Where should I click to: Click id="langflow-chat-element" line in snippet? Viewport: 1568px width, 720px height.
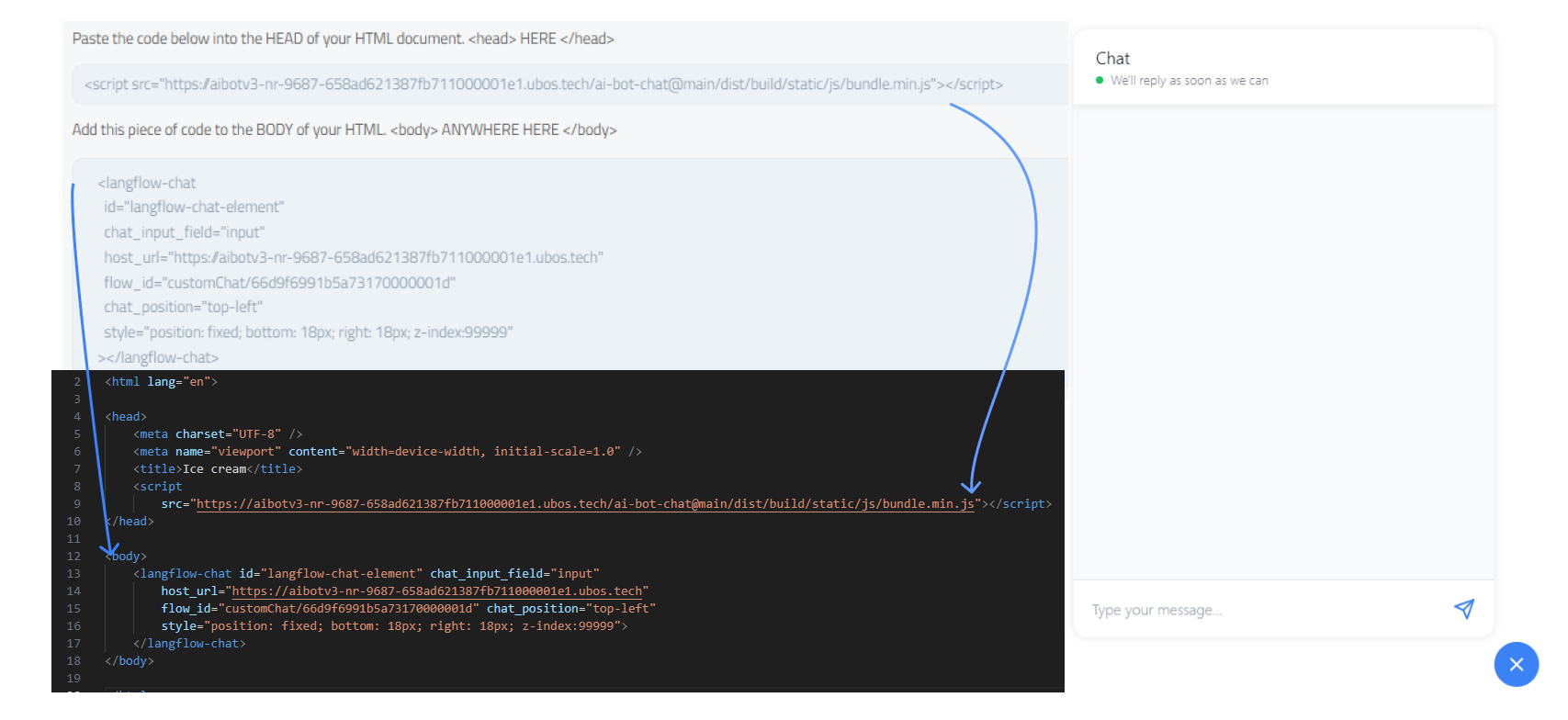point(194,208)
